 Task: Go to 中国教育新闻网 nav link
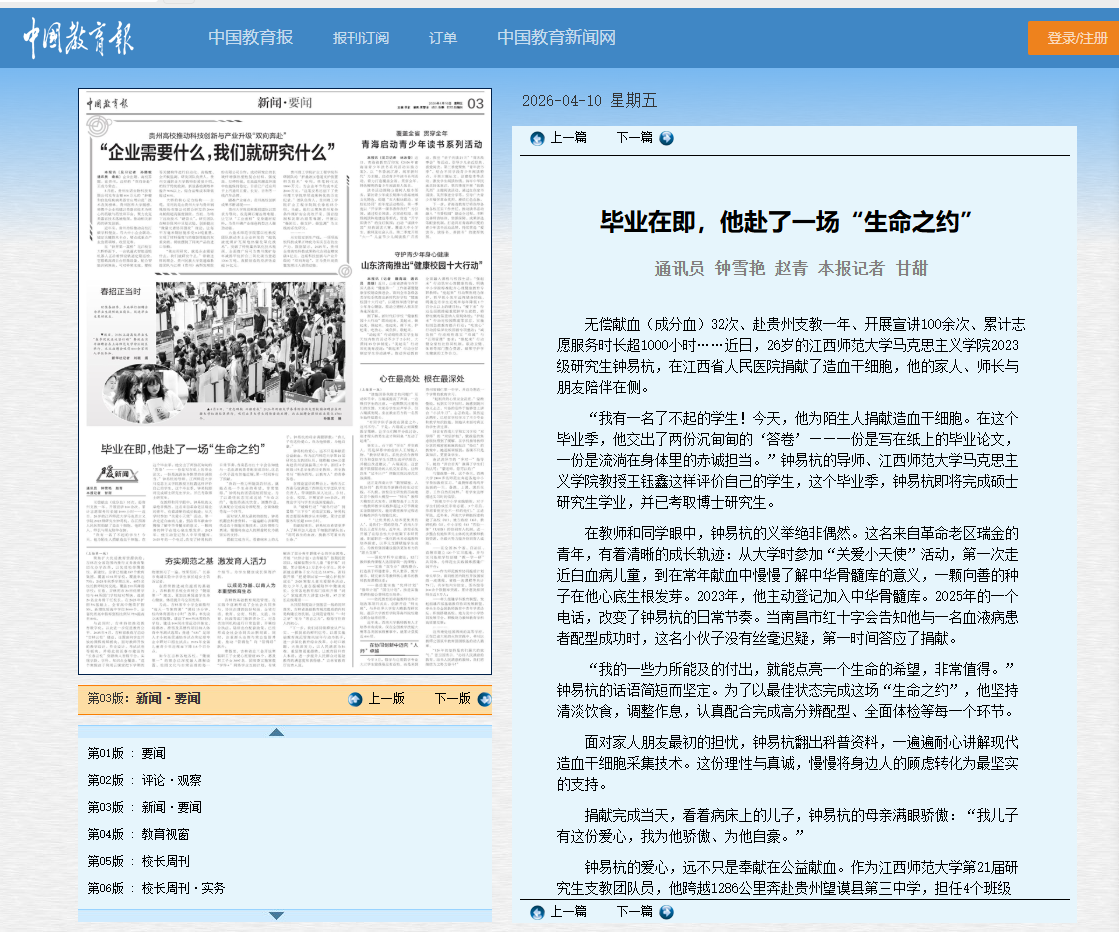click(x=556, y=38)
